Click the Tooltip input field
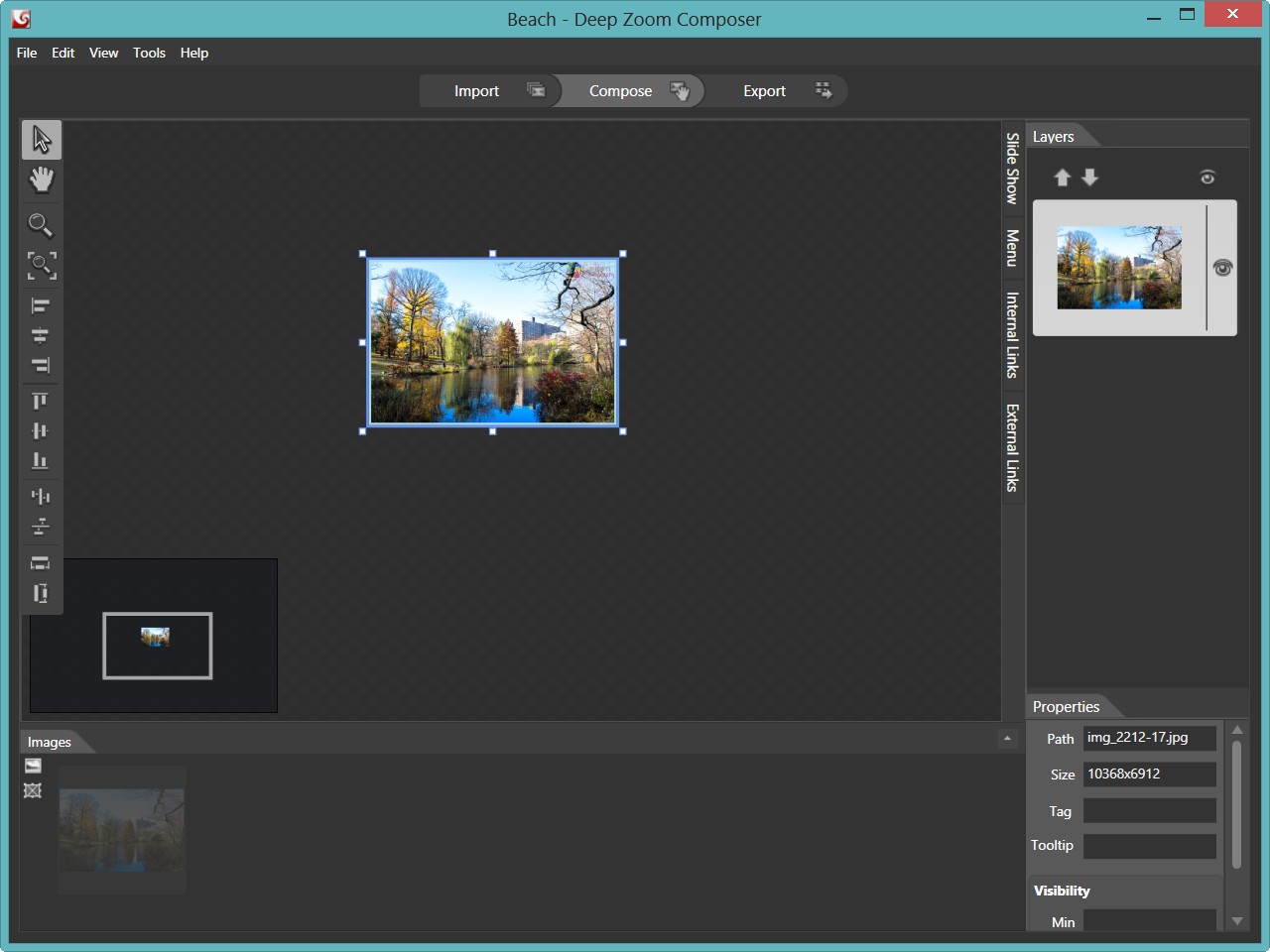1270x952 pixels. click(x=1149, y=846)
